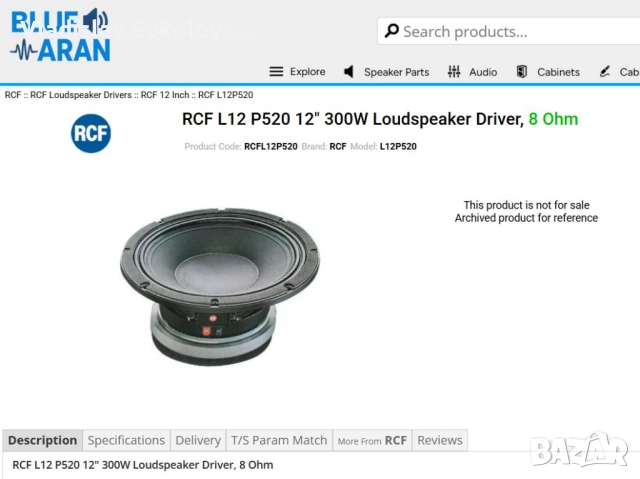Click the loudspeaker driver product image
This screenshot has width=640, height=479.
pyautogui.click(x=220, y=287)
